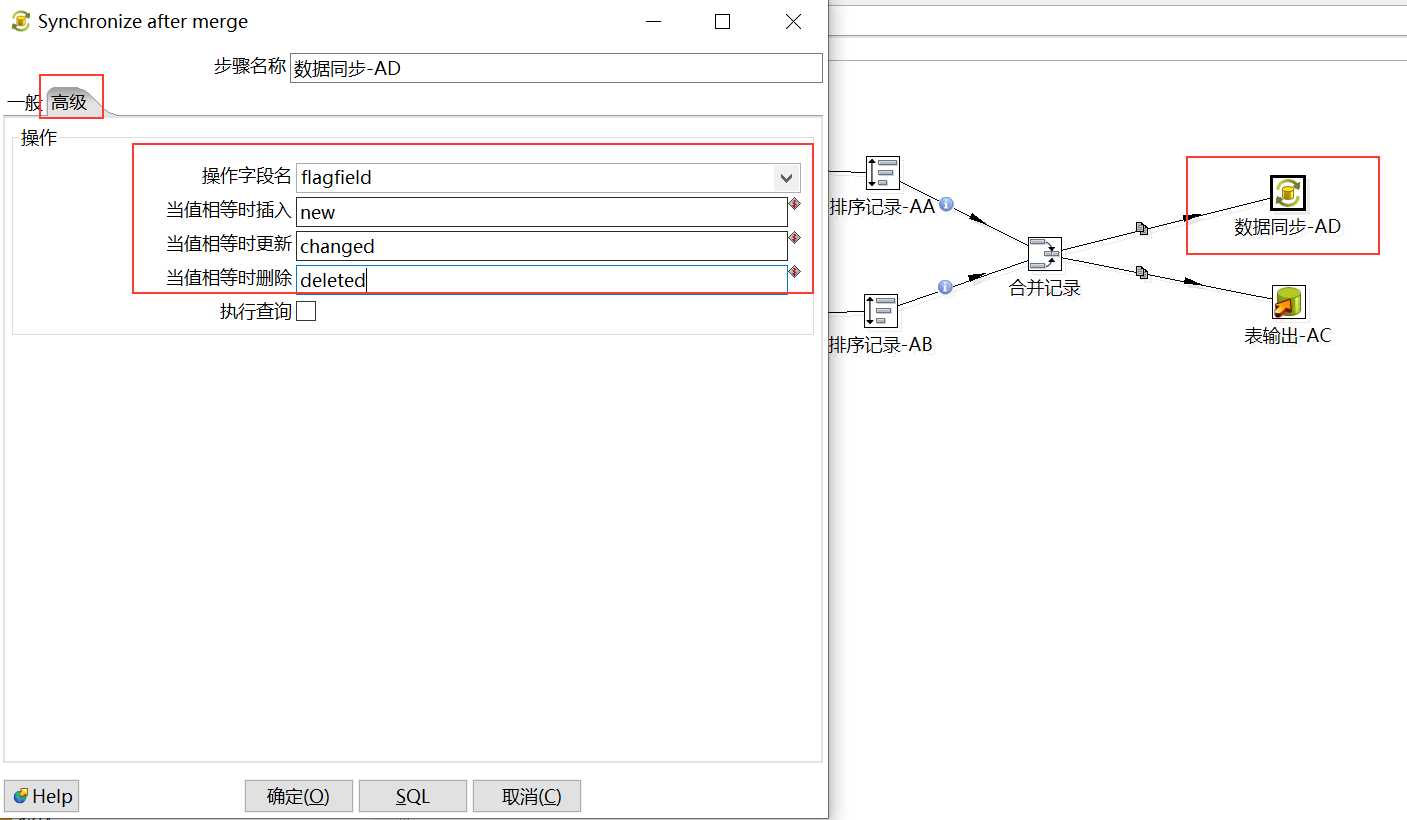Switch to the 一般 tab
The height and width of the screenshot is (820, 1407).
click(24, 102)
